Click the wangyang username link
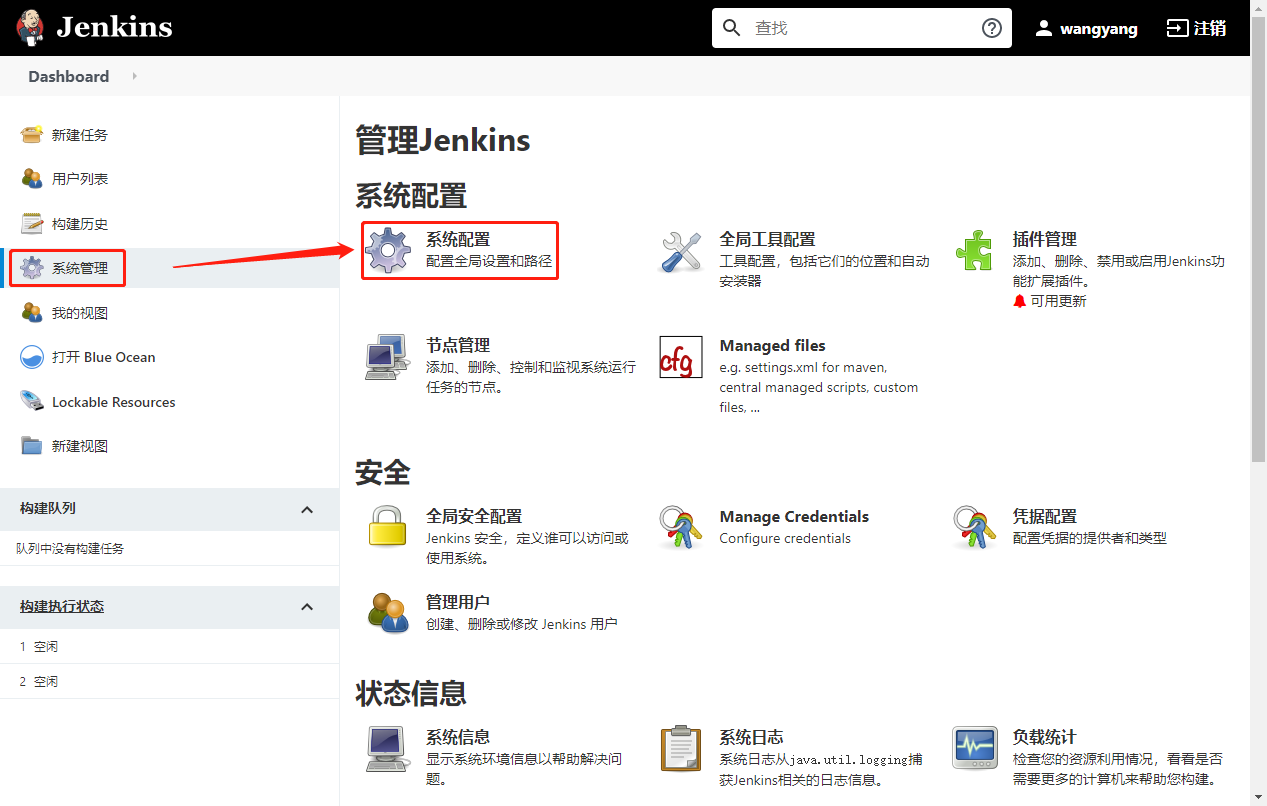1267x806 pixels. pos(1099,29)
